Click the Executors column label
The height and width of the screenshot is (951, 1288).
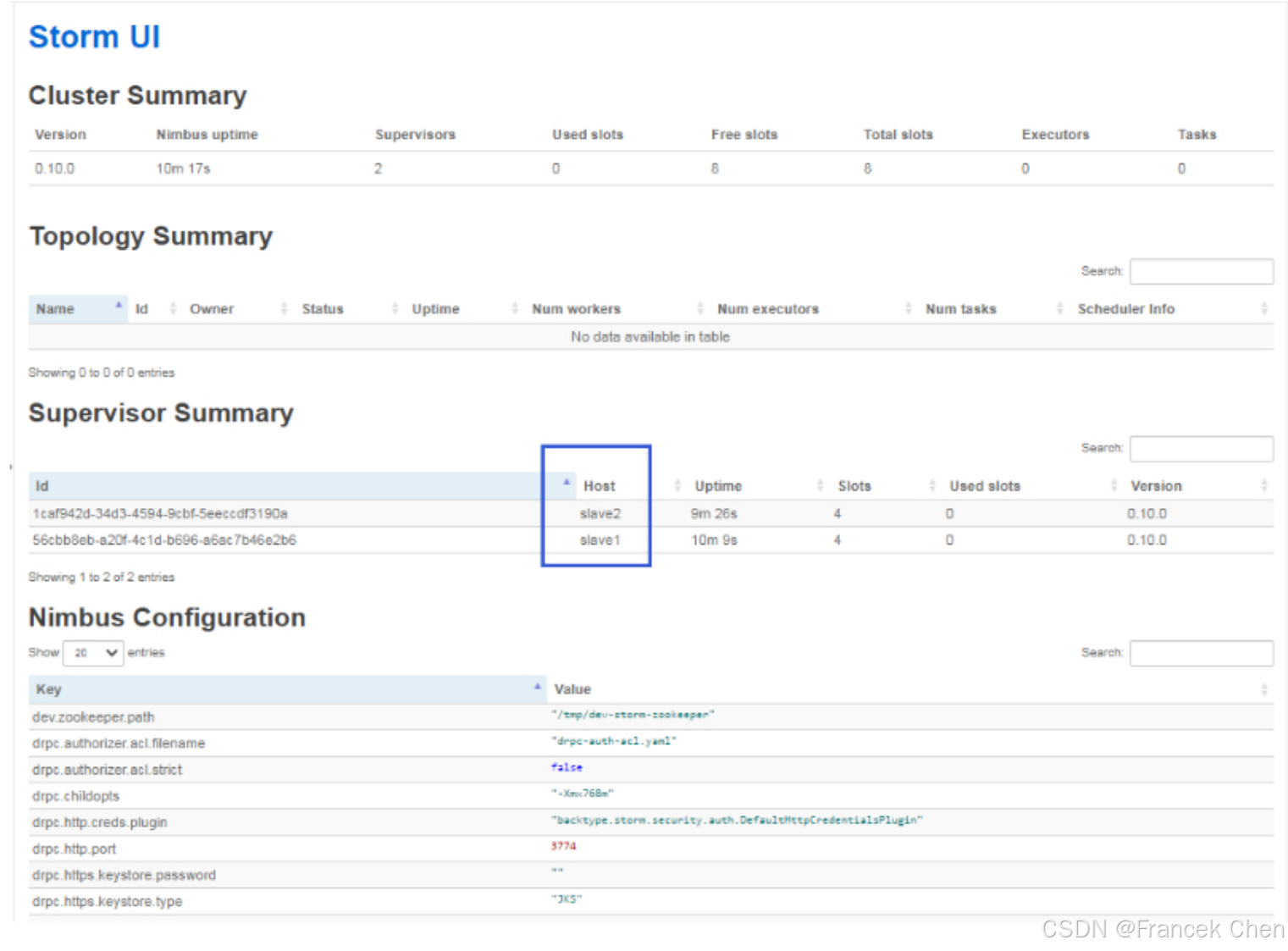1056,135
